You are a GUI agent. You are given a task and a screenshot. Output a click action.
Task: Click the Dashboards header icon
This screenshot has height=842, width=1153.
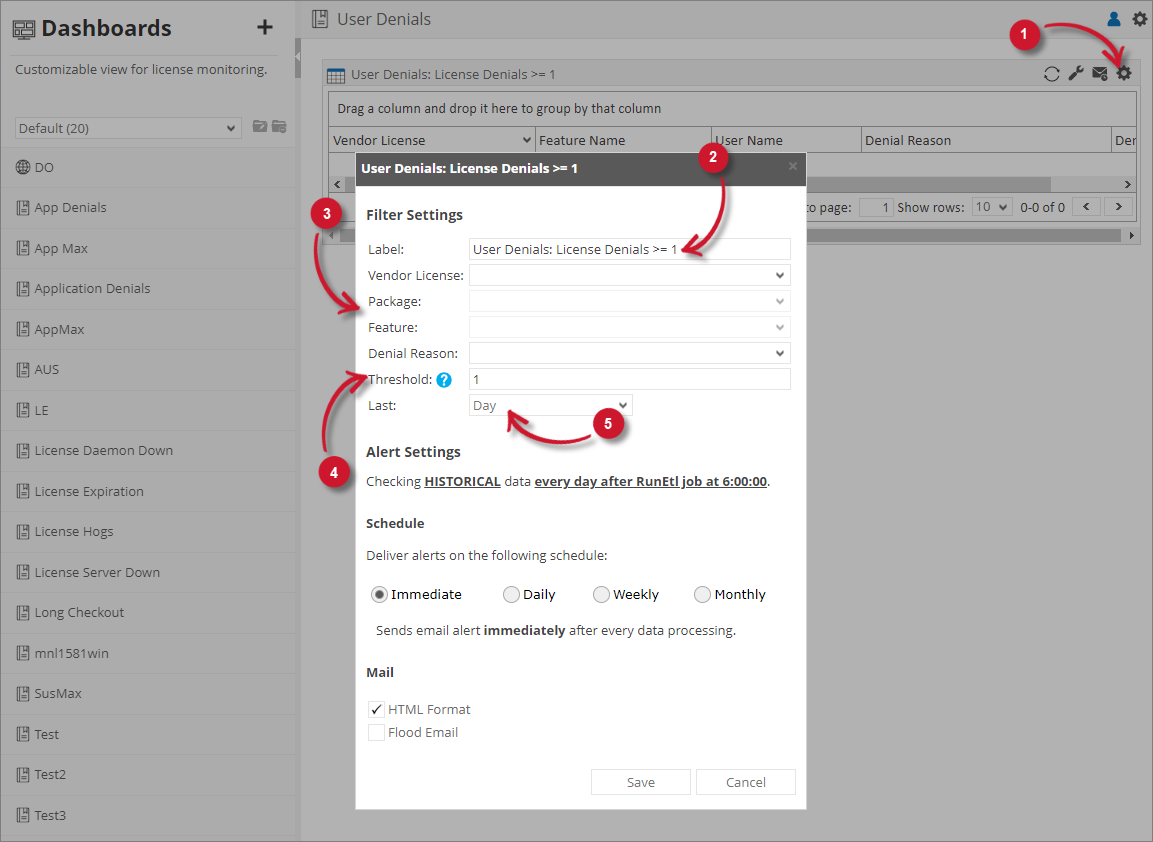pyautogui.click(x=24, y=29)
